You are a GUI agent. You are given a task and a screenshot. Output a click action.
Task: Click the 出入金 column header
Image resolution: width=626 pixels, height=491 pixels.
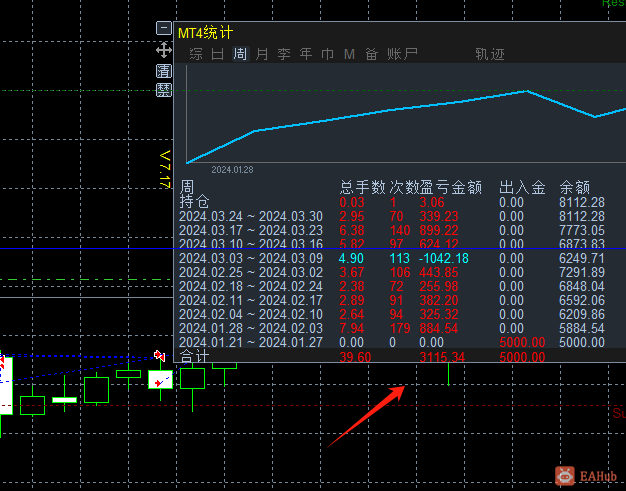[x=522, y=187]
